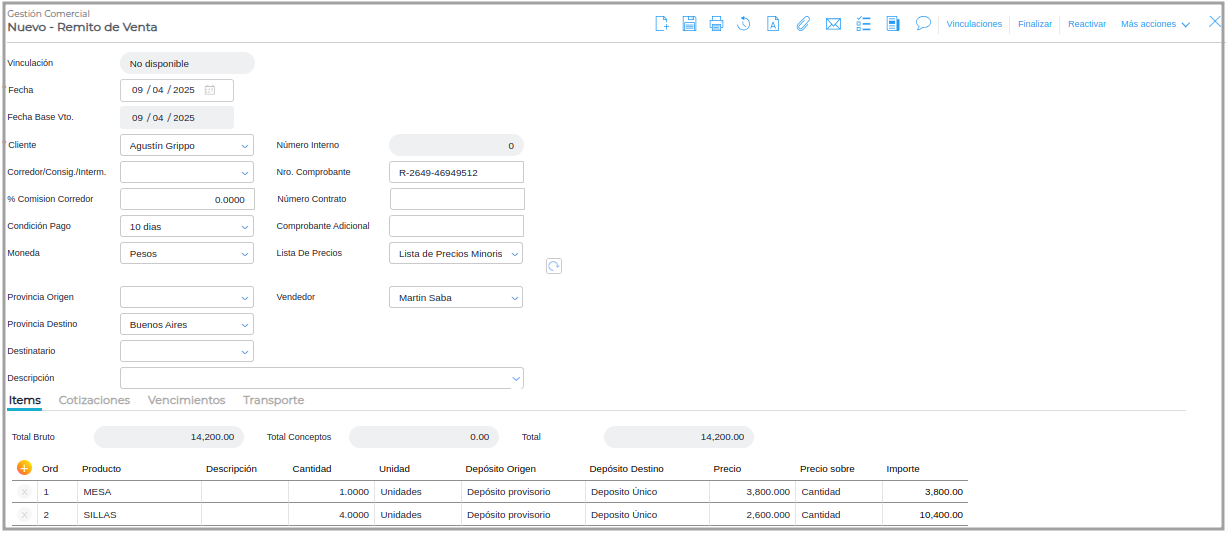Switch to the Cotizaciones tab
The image size is (1228, 534).
pyautogui.click(x=94, y=400)
